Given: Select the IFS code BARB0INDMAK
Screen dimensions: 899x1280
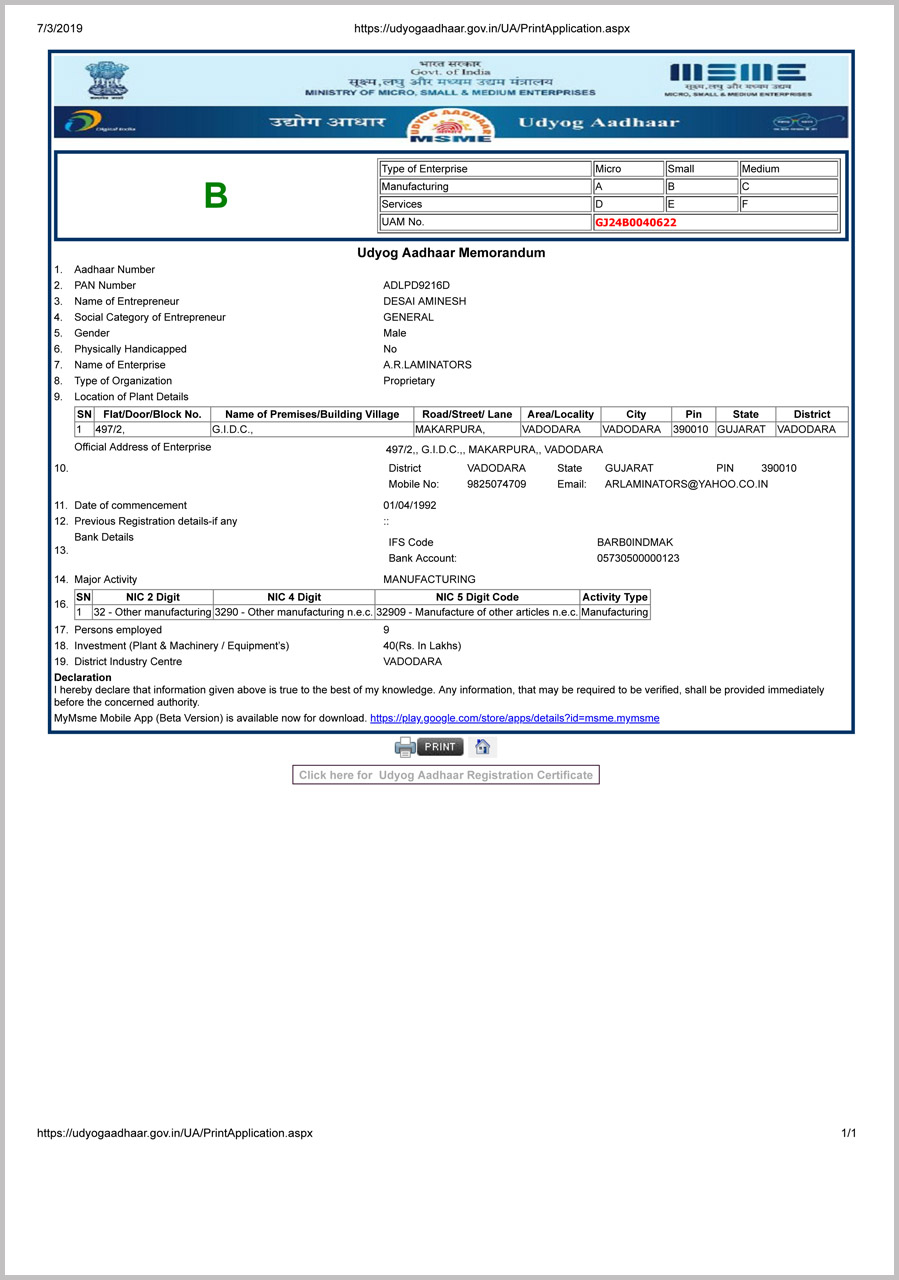Looking at the screenshot, I should pyautogui.click(x=635, y=542).
